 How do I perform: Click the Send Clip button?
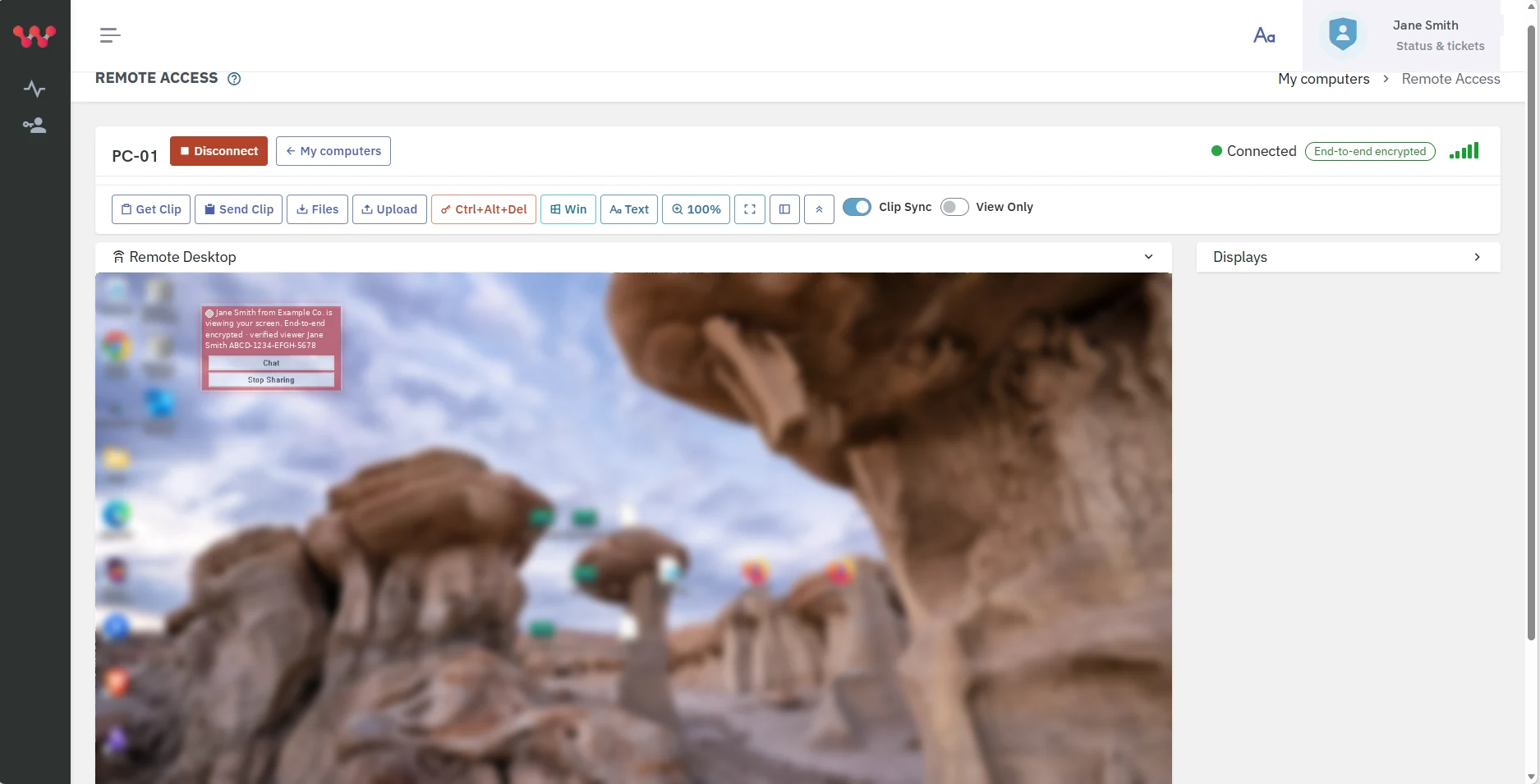click(x=239, y=209)
